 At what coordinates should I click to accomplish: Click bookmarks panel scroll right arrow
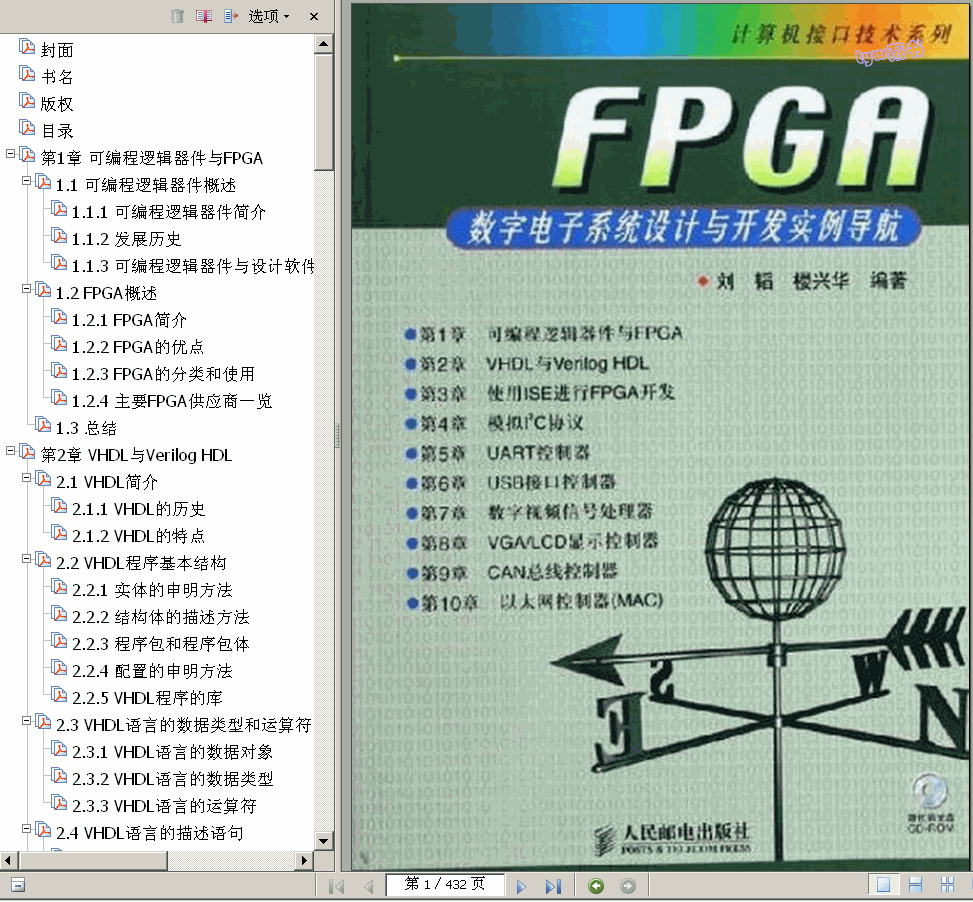click(304, 860)
